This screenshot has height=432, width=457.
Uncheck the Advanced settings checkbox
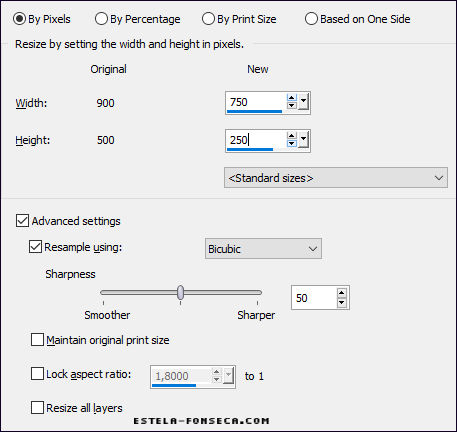[22, 221]
